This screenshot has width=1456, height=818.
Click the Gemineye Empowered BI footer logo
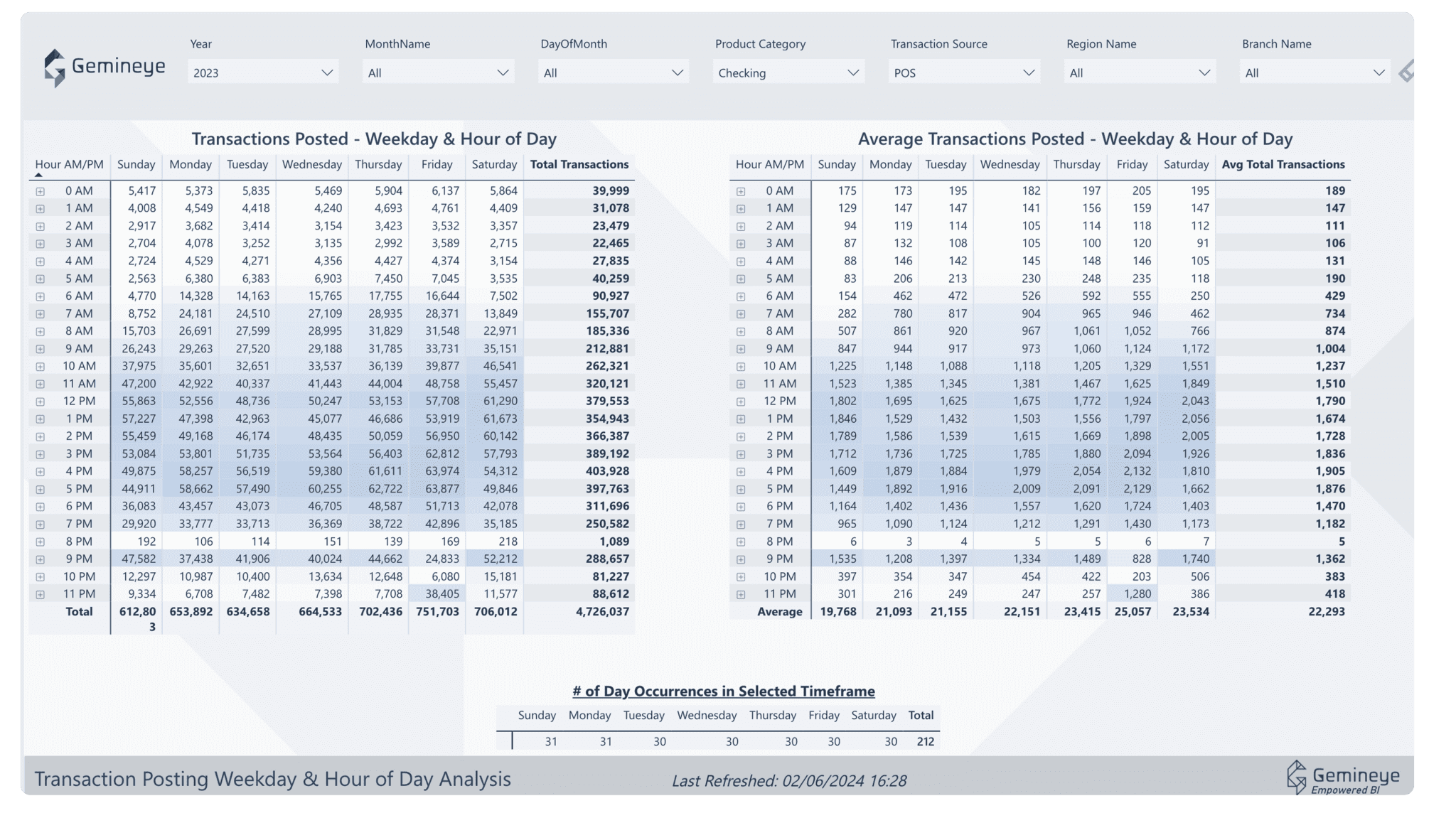[1342, 777]
